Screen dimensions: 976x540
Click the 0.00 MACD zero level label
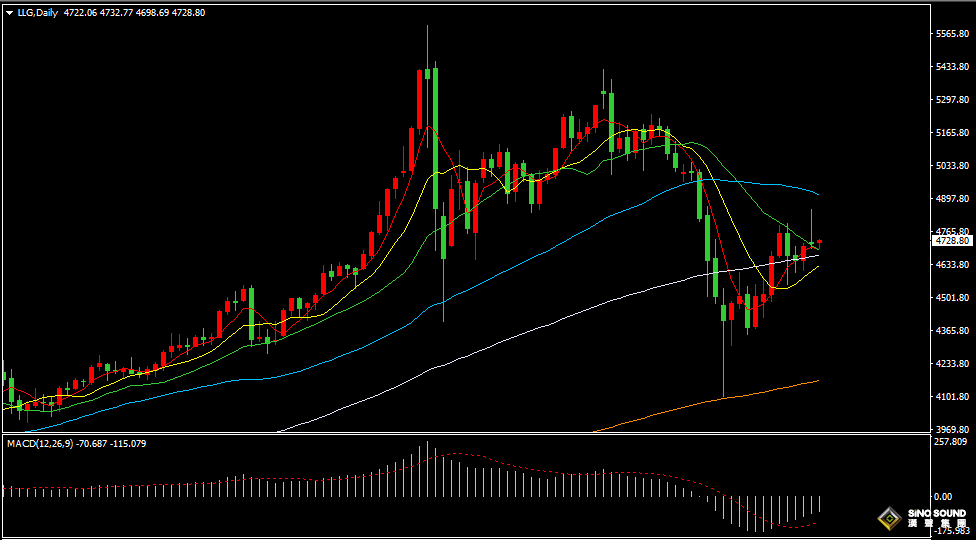(942, 496)
